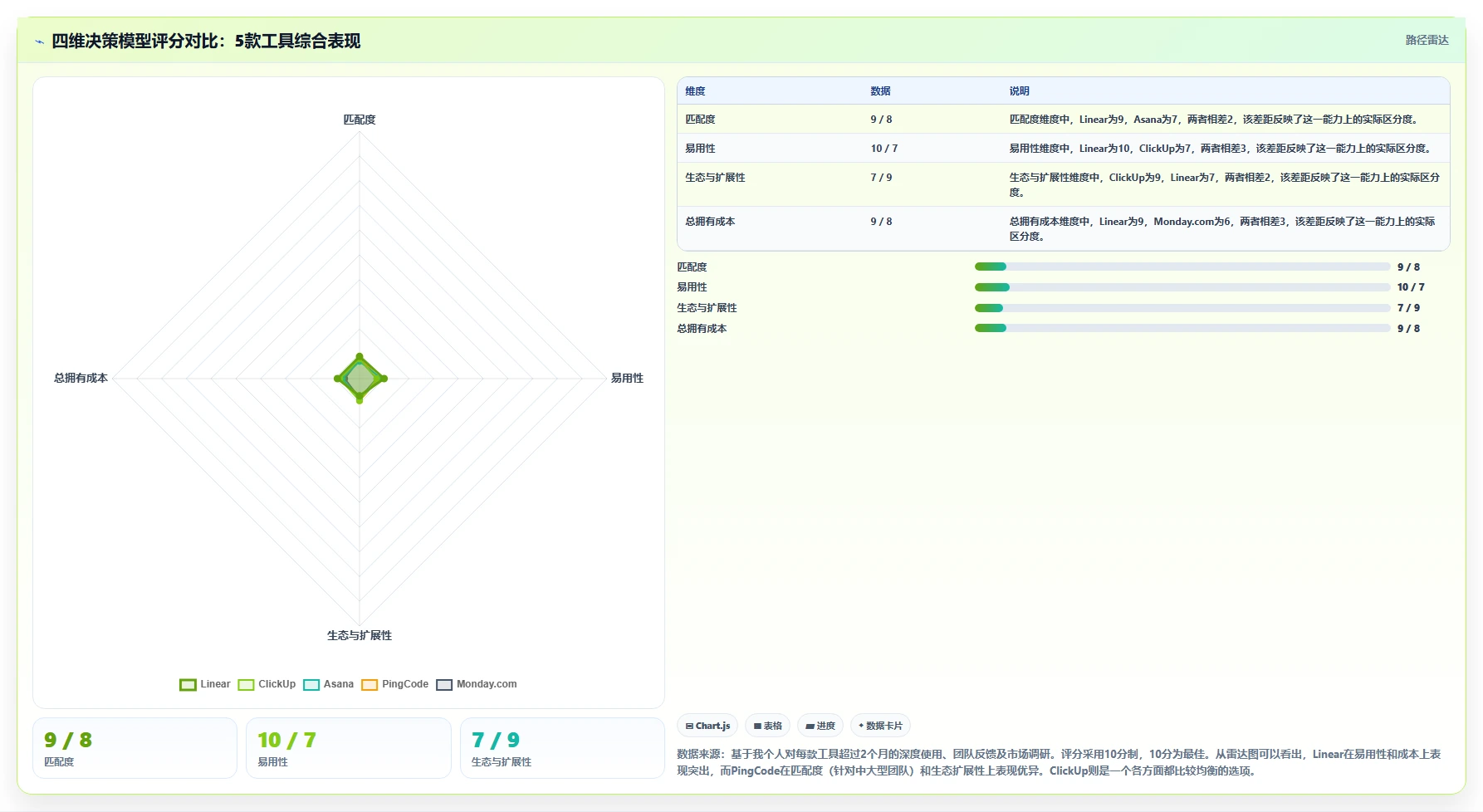Screen dimensions: 1483x812
Task: Click the 生态与扩展性 progress bar
Action: pyautogui.click(x=1182, y=308)
